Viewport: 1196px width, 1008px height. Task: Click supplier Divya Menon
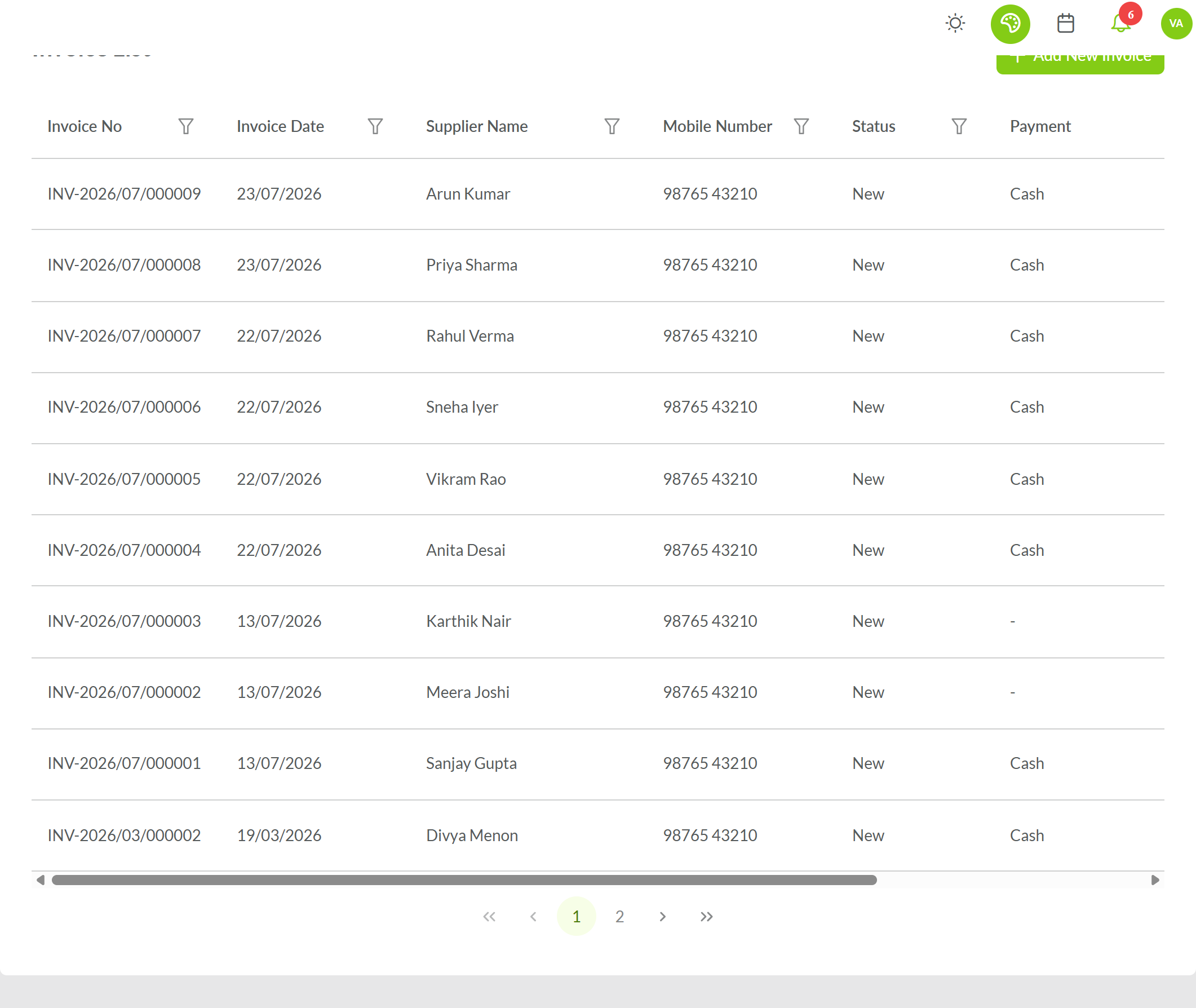point(472,835)
